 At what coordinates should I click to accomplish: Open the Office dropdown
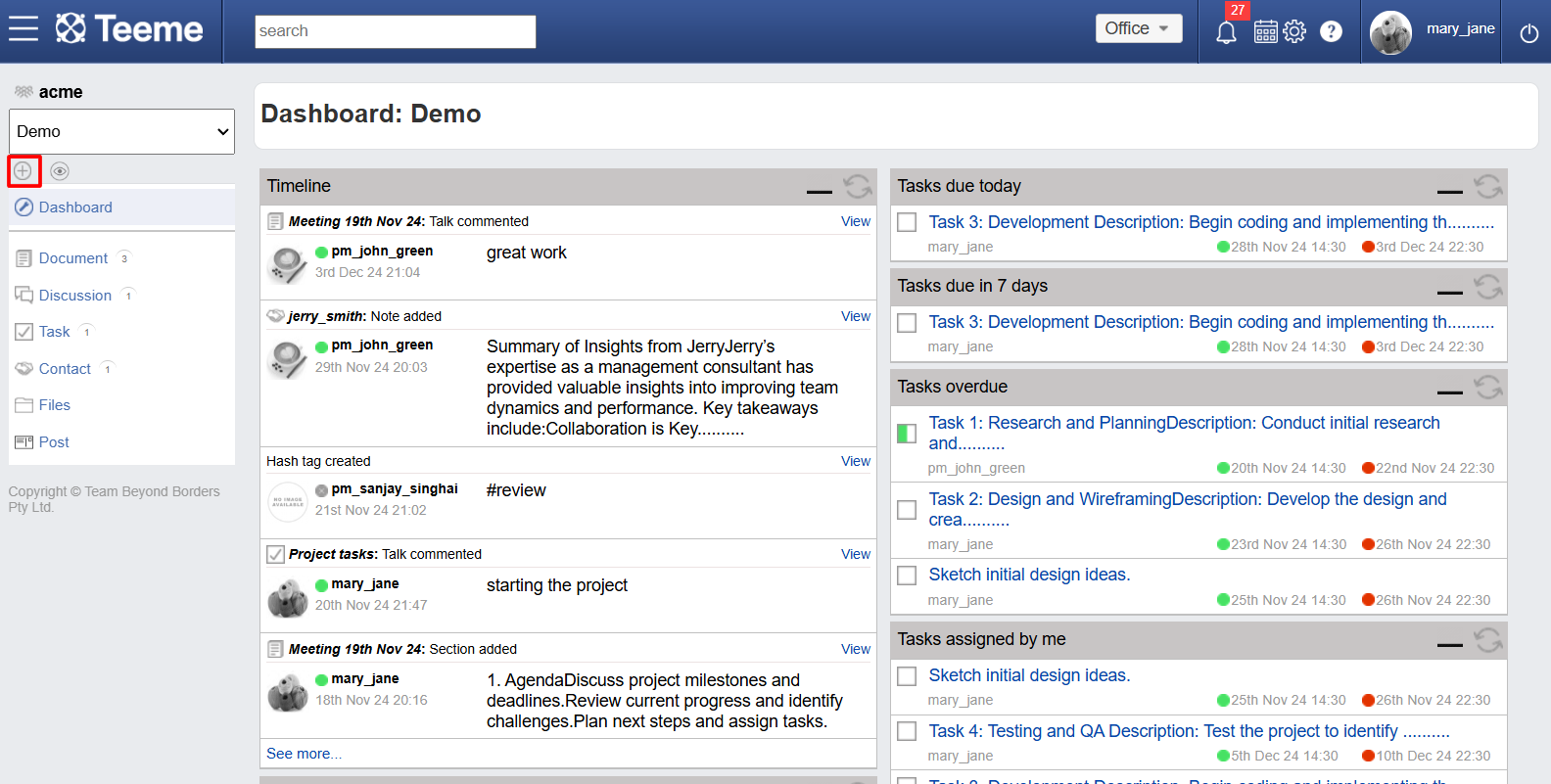pyautogui.click(x=1139, y=28)
